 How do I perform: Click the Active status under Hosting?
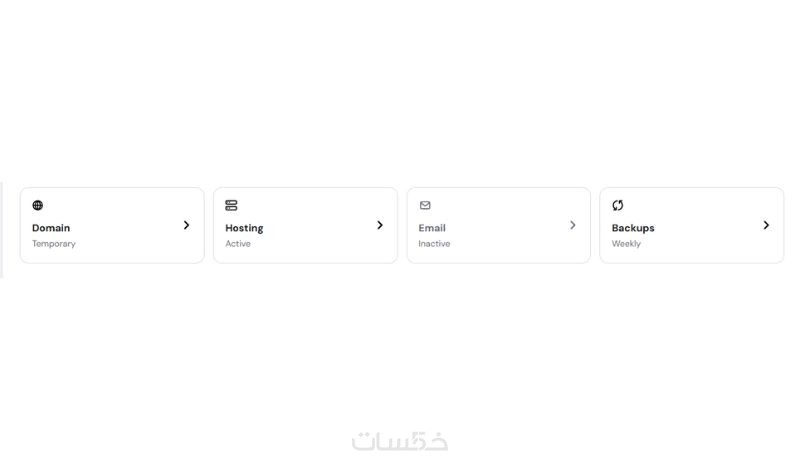(238, 244)
